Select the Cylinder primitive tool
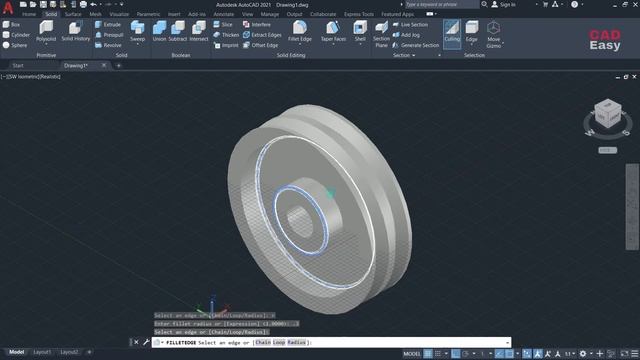The image size is (640, 360). click(x=16, y=35)
